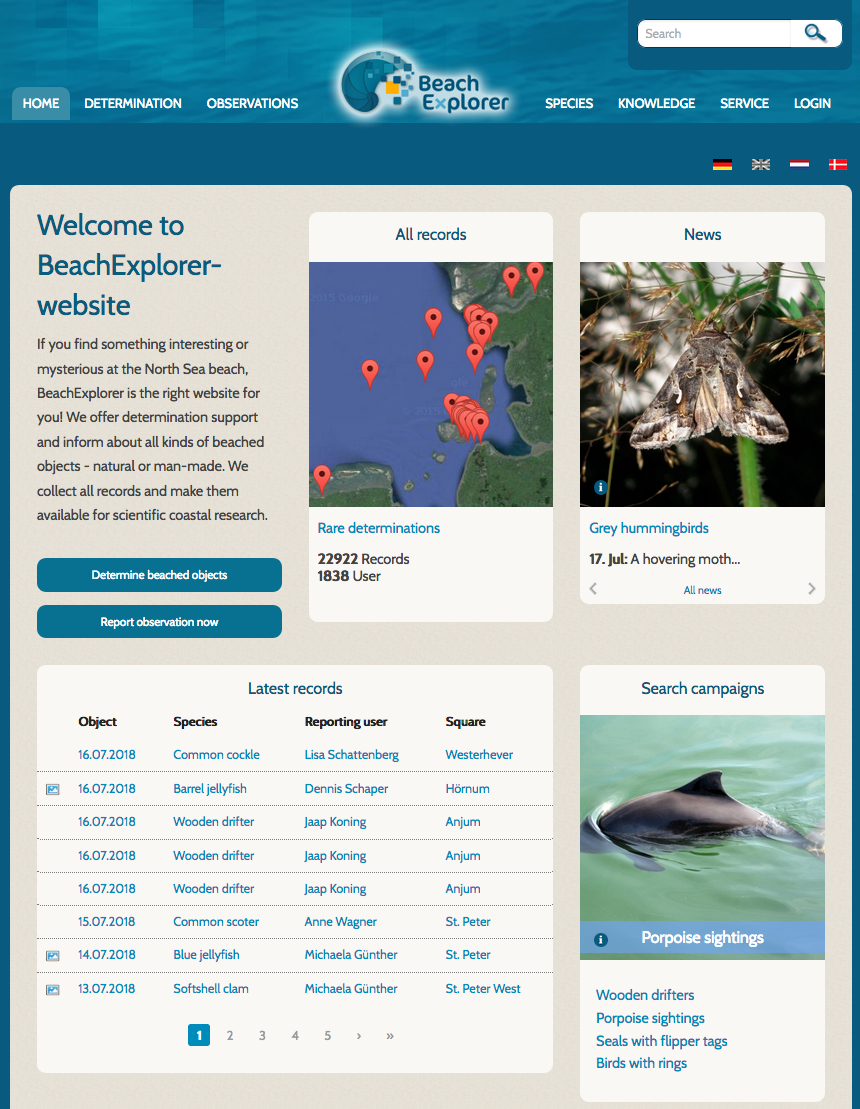Viewport: 860px width, 1109px height.
Task: Go to page 3 of Latest records
Action: pos(262,1035)
